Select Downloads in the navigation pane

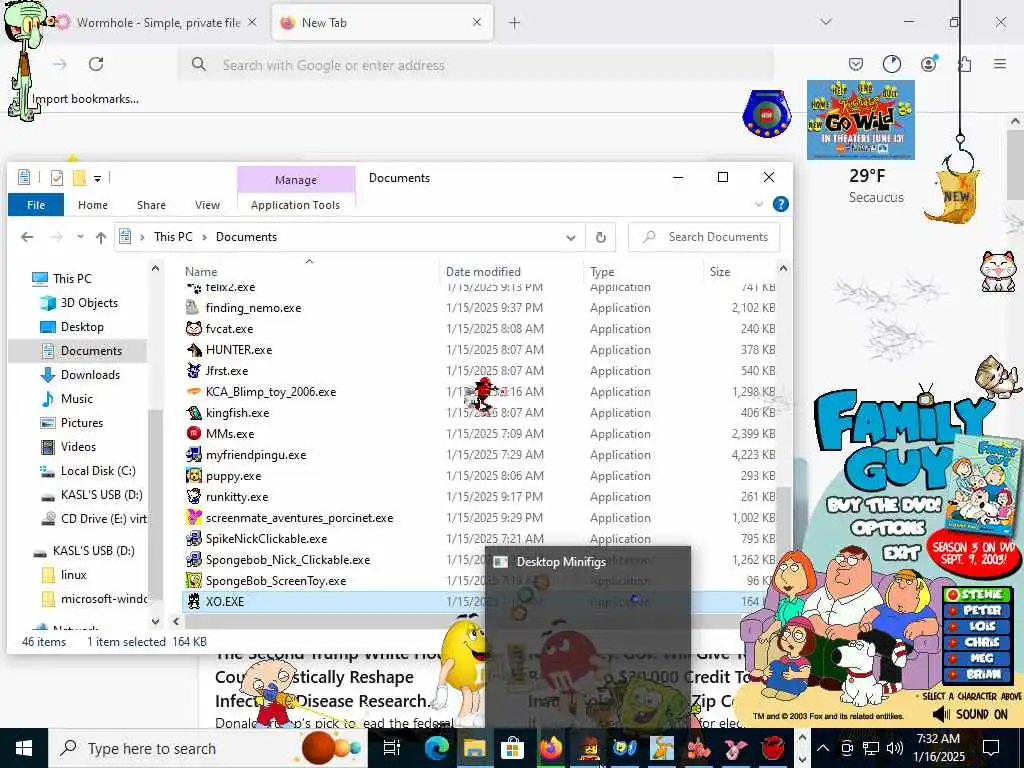(90, 375)
